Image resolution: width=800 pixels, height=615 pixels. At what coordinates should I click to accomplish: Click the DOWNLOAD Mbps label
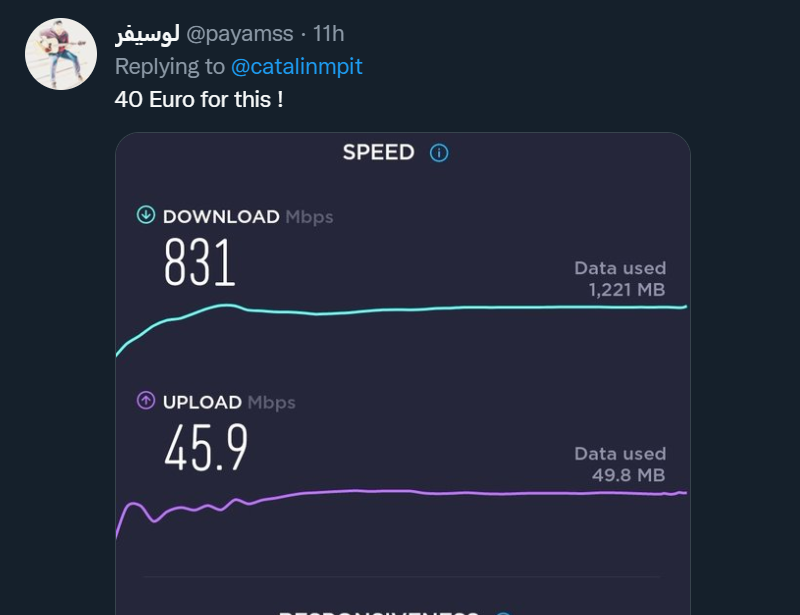(248, 217)
